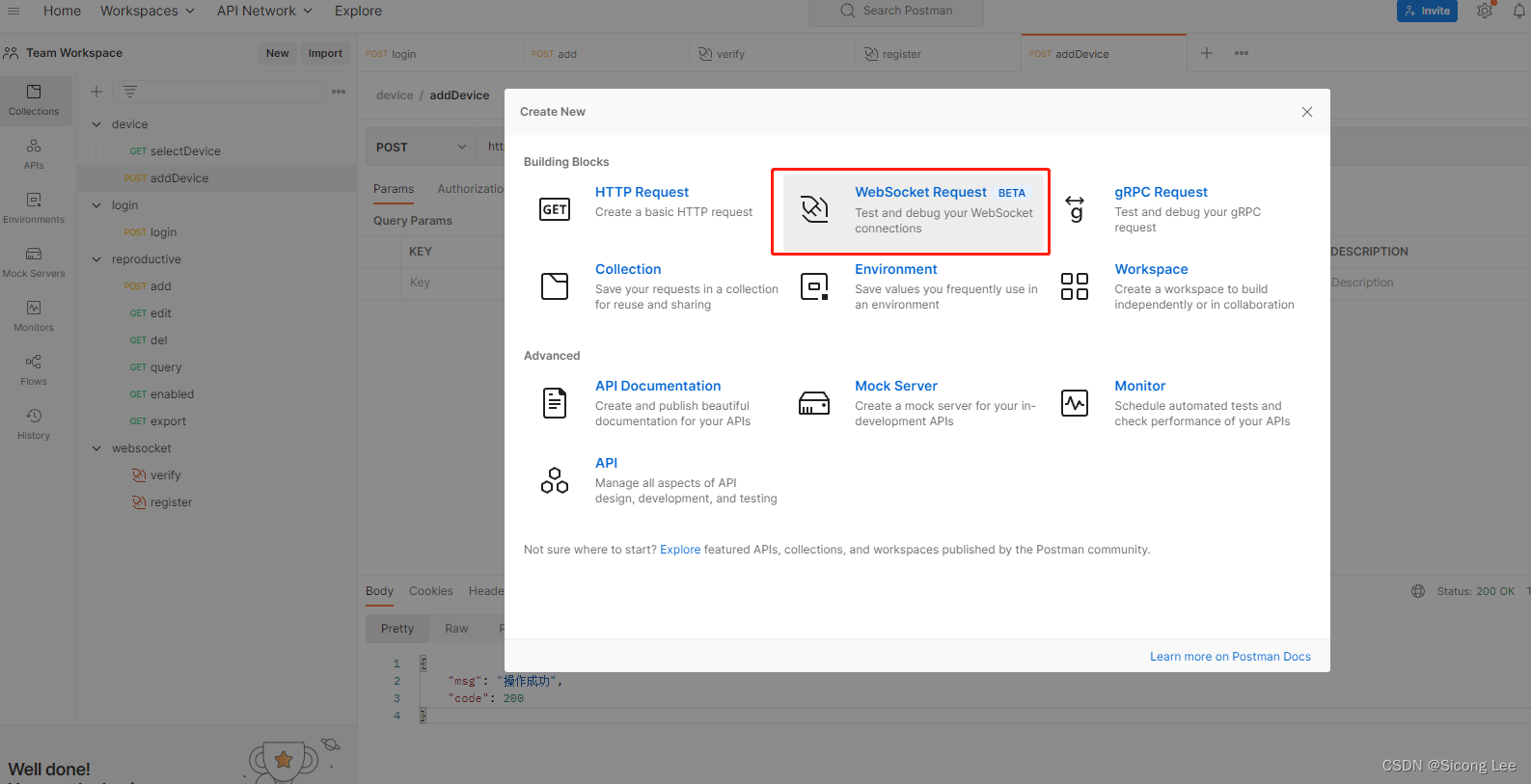Click the filter icon in collections sidebar

[130, 92]
